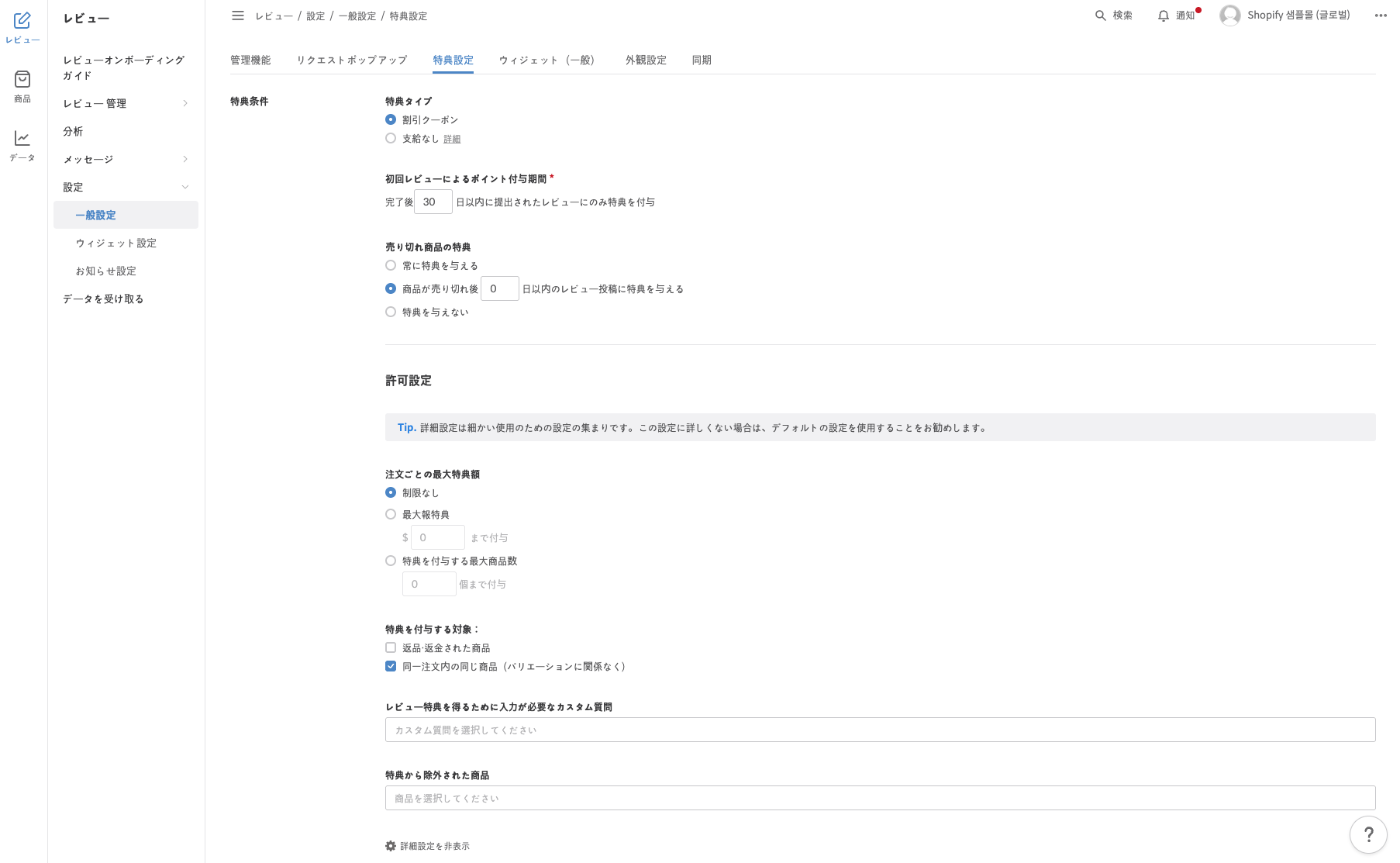Click the 詳細 link next to 支給なし

click(452, 140)
